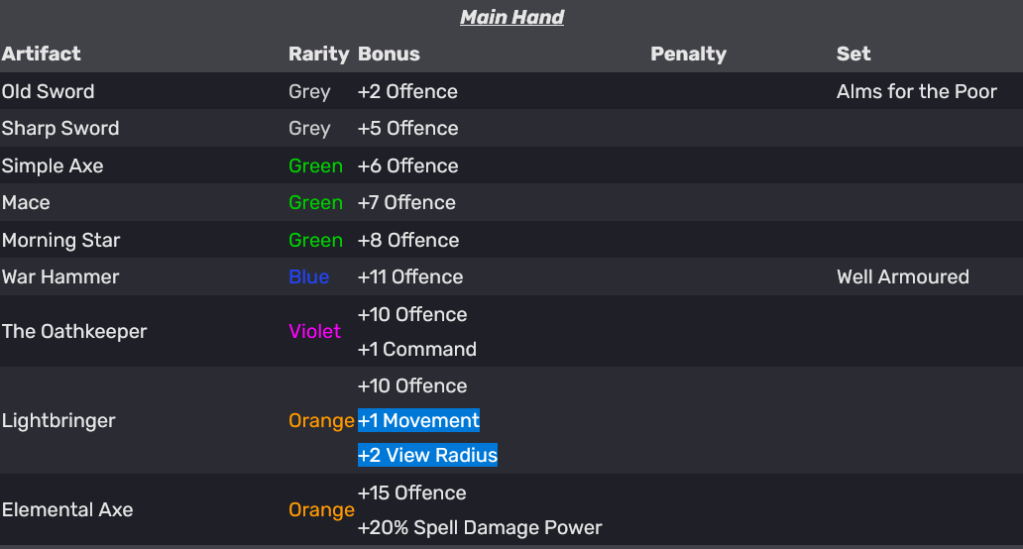The height and width of the screenshot is (549, 1023).
Task: Click the Well Armoured set name
Action: pyautogui.click(x=902, y=277)
